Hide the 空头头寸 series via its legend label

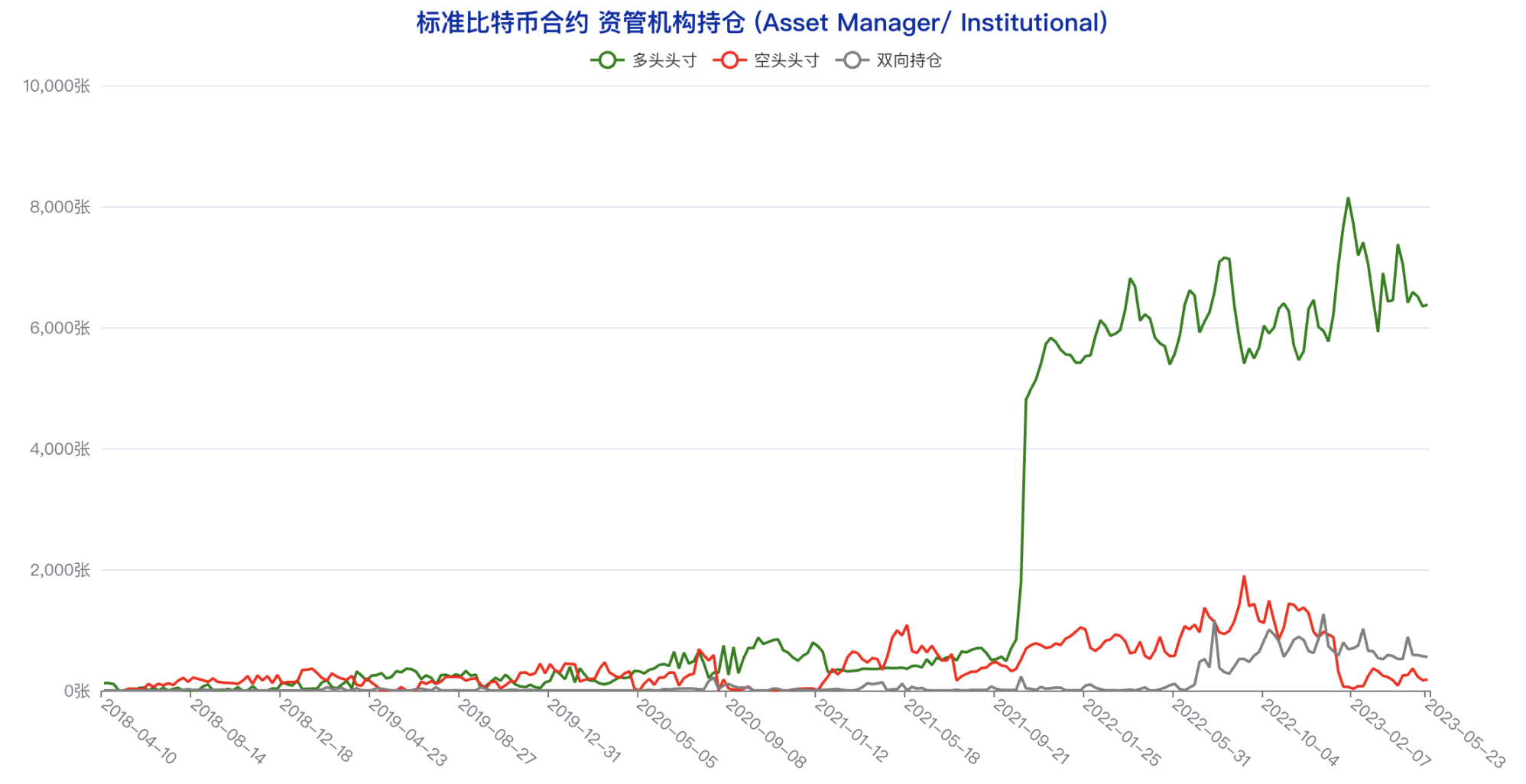(x=786, y=60)
